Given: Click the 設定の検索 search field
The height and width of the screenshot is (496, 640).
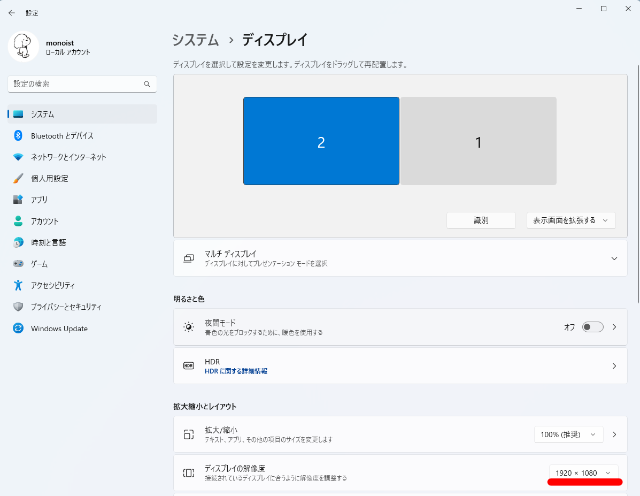Looking at the screenshot, I should pos(82,84).
